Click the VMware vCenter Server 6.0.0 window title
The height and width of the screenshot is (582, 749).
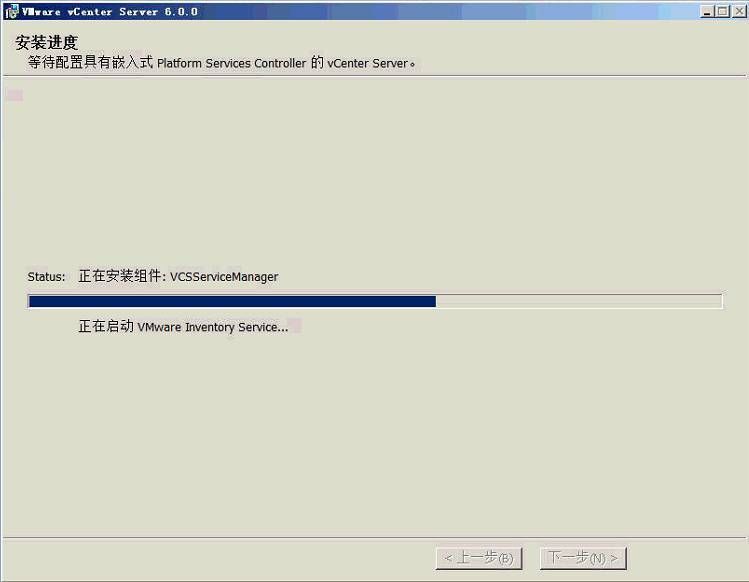pyautogui.click(x=110, y=12)
